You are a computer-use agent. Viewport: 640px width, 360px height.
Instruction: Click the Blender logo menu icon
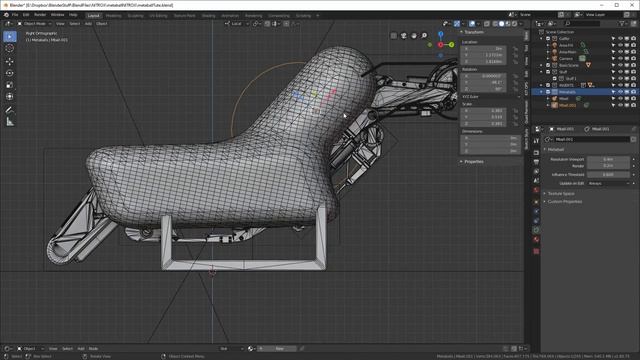pos(6,15)
